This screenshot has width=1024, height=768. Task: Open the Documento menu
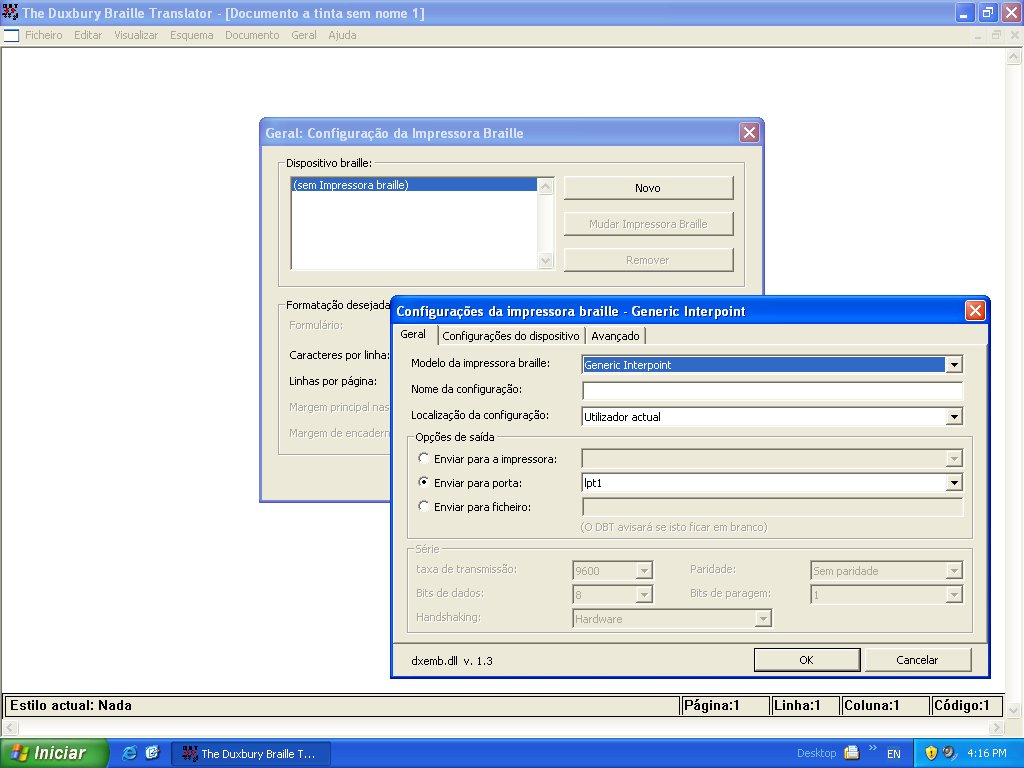pos(252,35)
